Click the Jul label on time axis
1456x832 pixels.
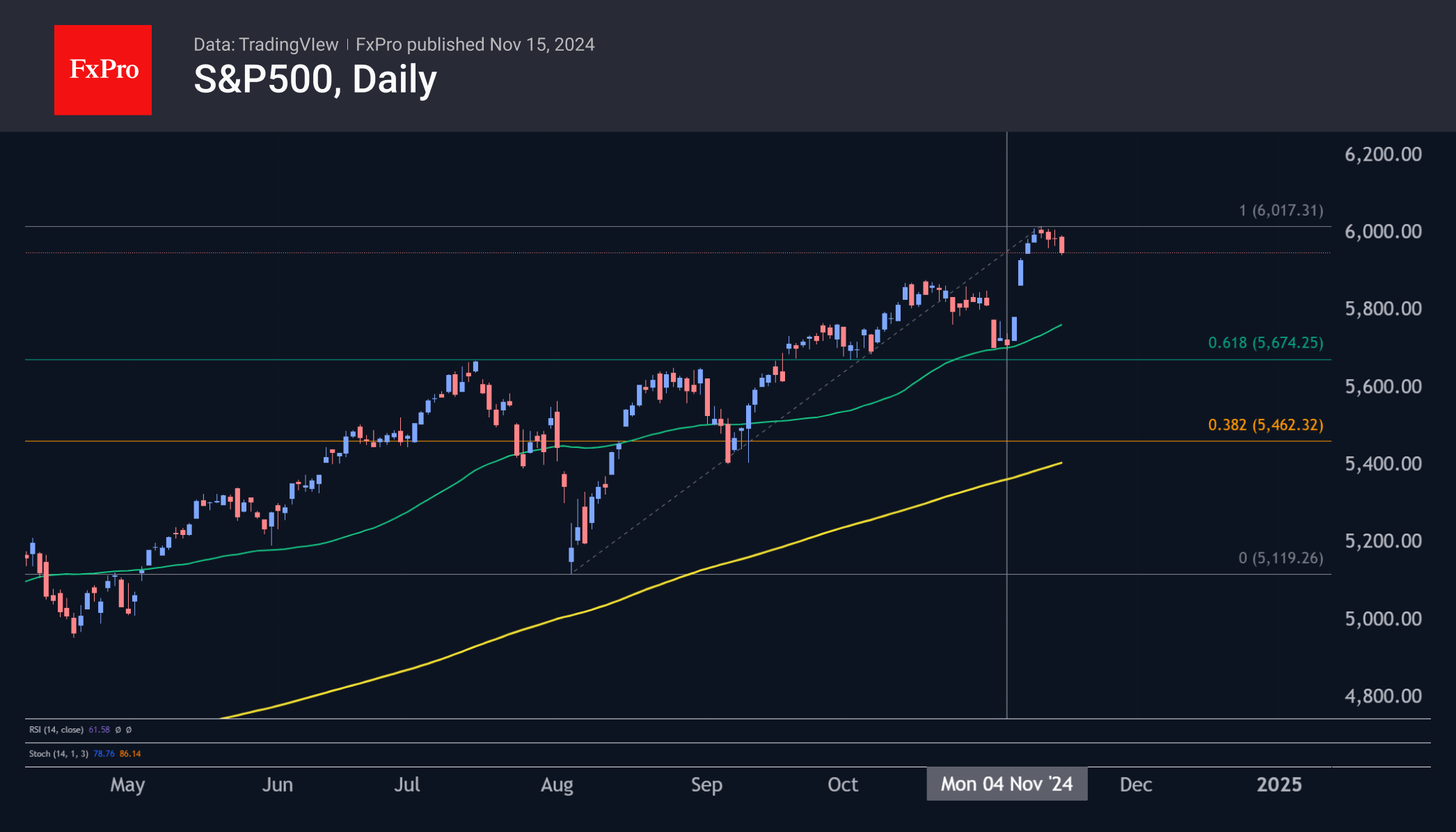[407, 785]
